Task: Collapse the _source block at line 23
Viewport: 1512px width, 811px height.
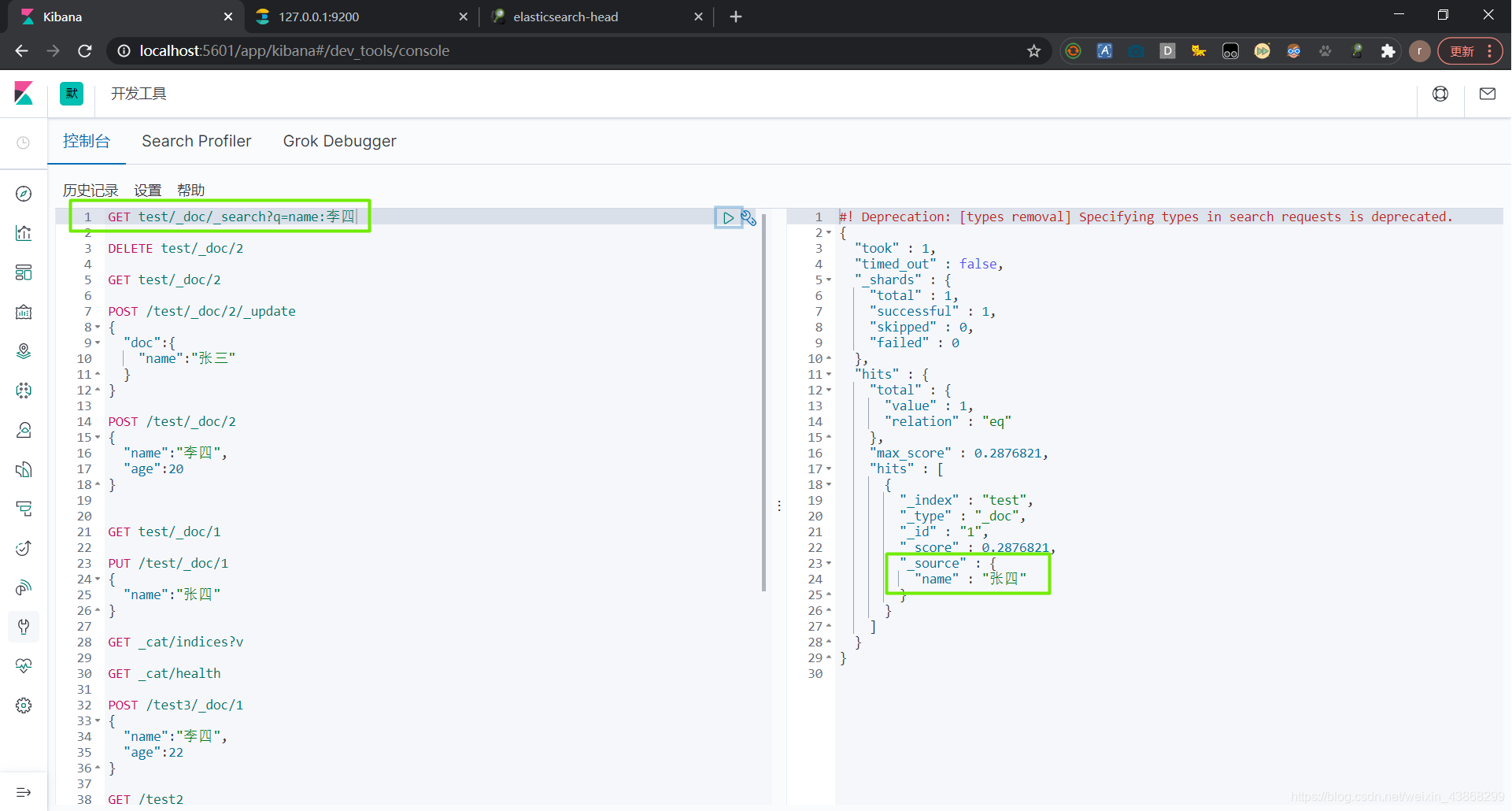Action: [829, 564]
